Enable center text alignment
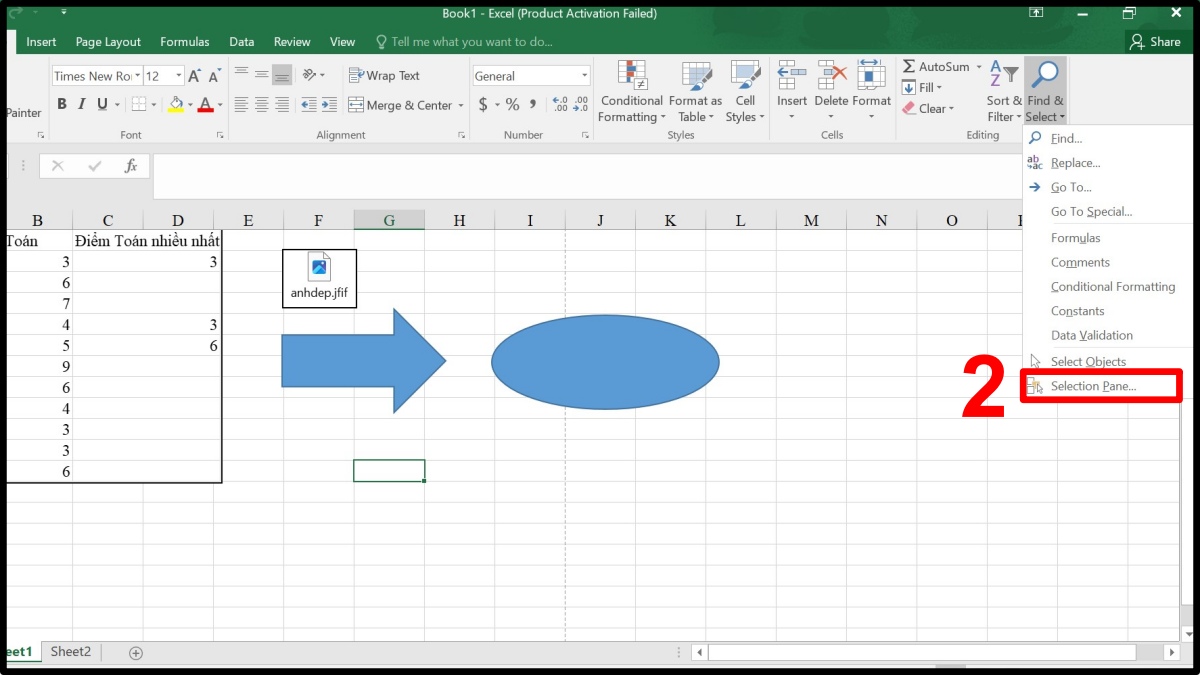Screen dimensions: 1200x675 (261, 103)
